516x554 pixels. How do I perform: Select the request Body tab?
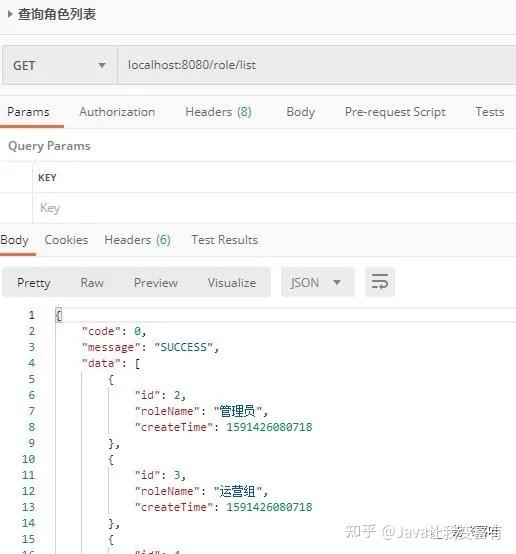click(x=300, y=112)
